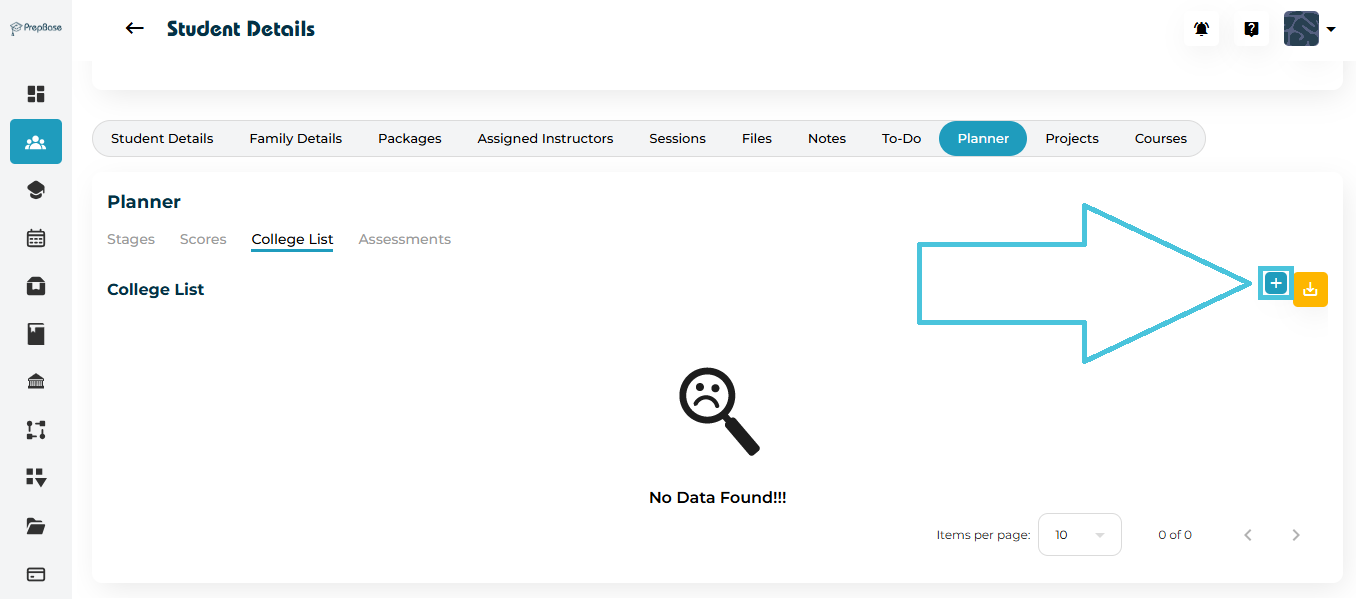Open the Family Details tab
The width and height of the screenshot is (1356, 599).
click(x=295, y=139)
